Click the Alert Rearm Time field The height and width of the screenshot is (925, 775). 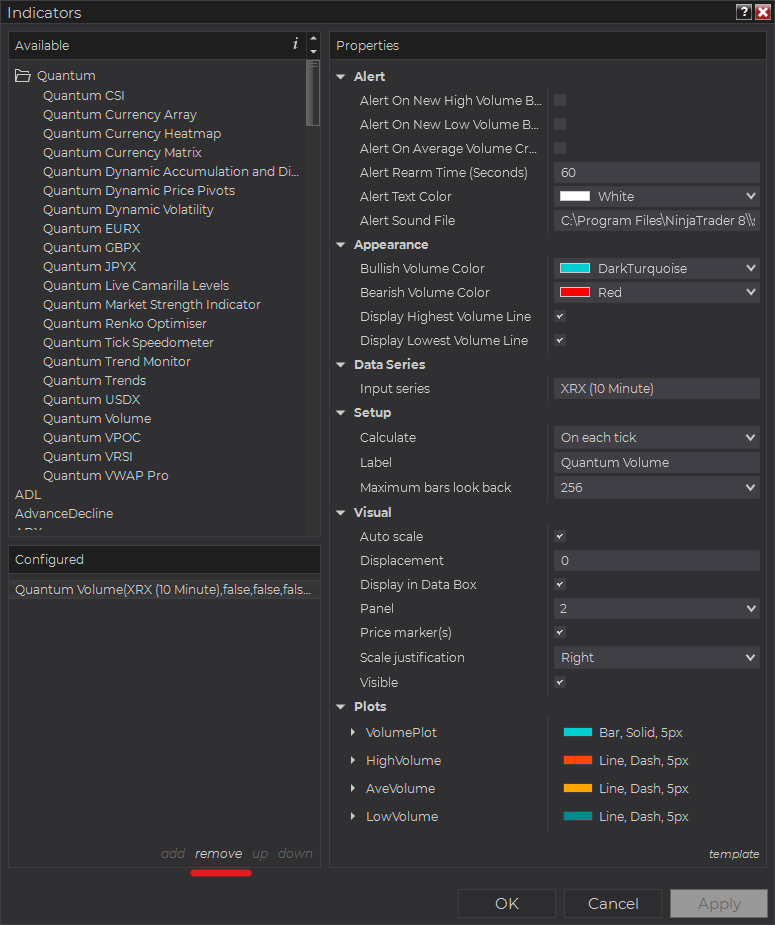pyautogui.click(x=656, y=172)
